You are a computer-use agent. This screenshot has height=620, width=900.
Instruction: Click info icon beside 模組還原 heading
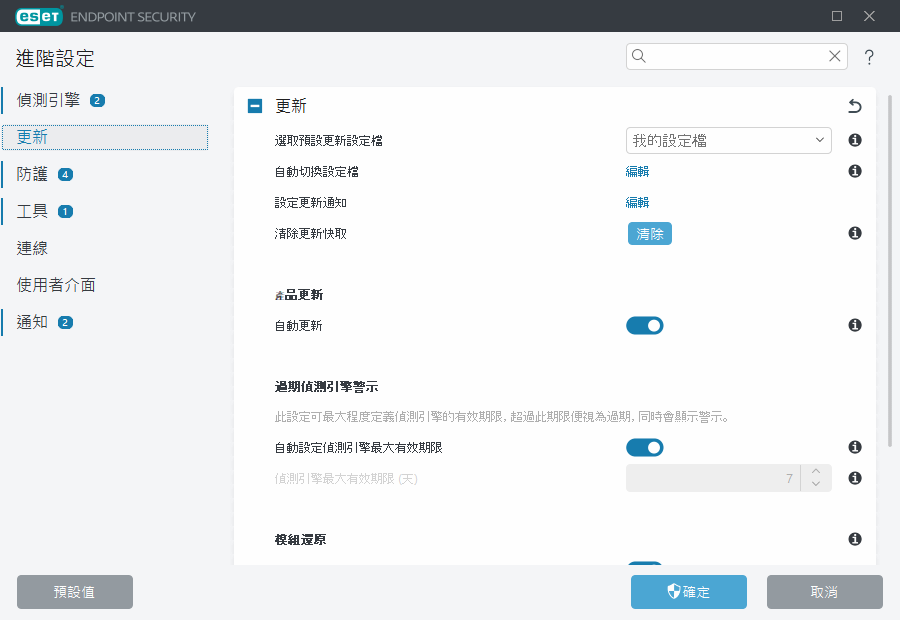coord(855,540)
